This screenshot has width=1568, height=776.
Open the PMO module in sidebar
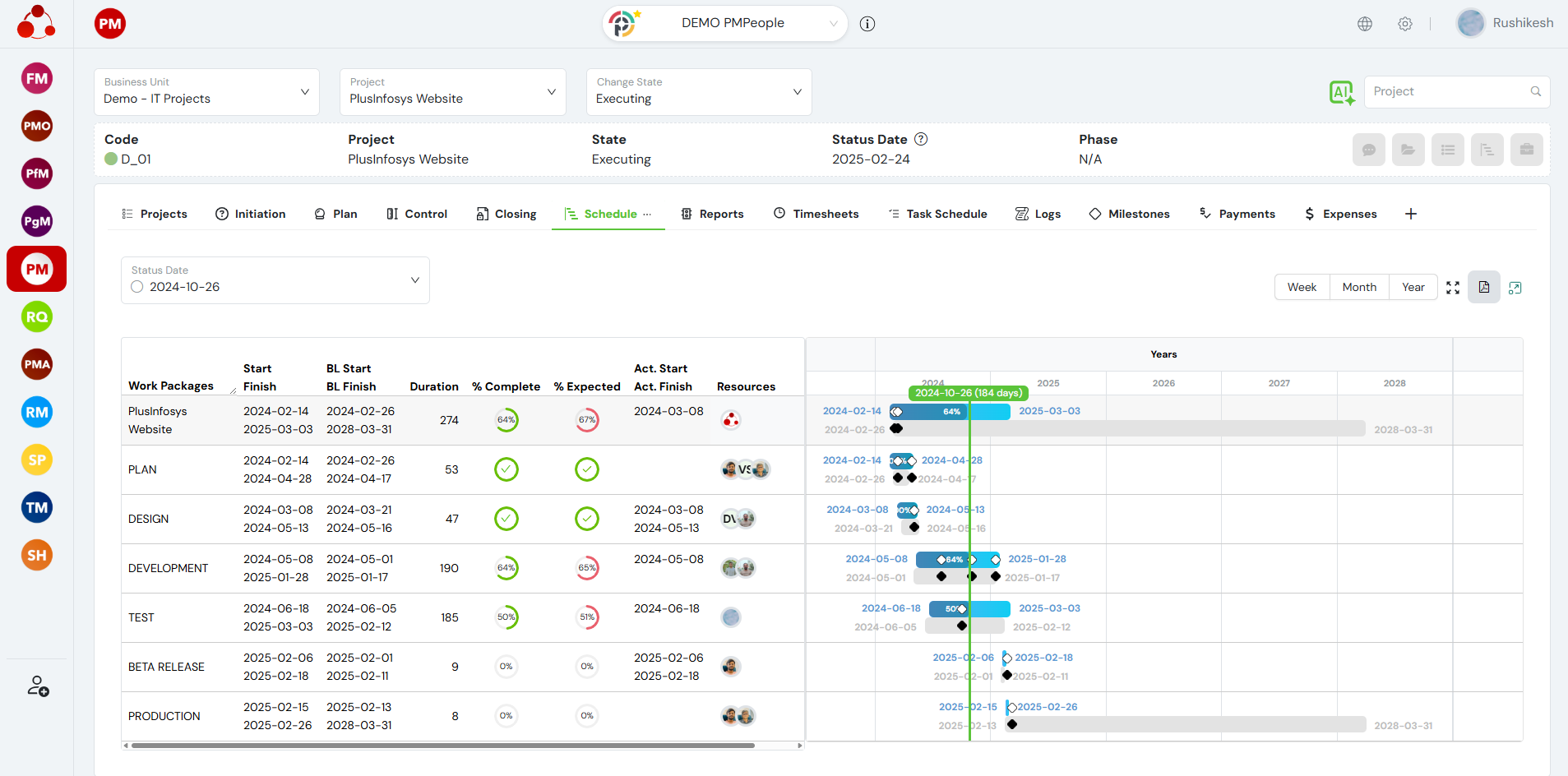(x=37, y=126)
